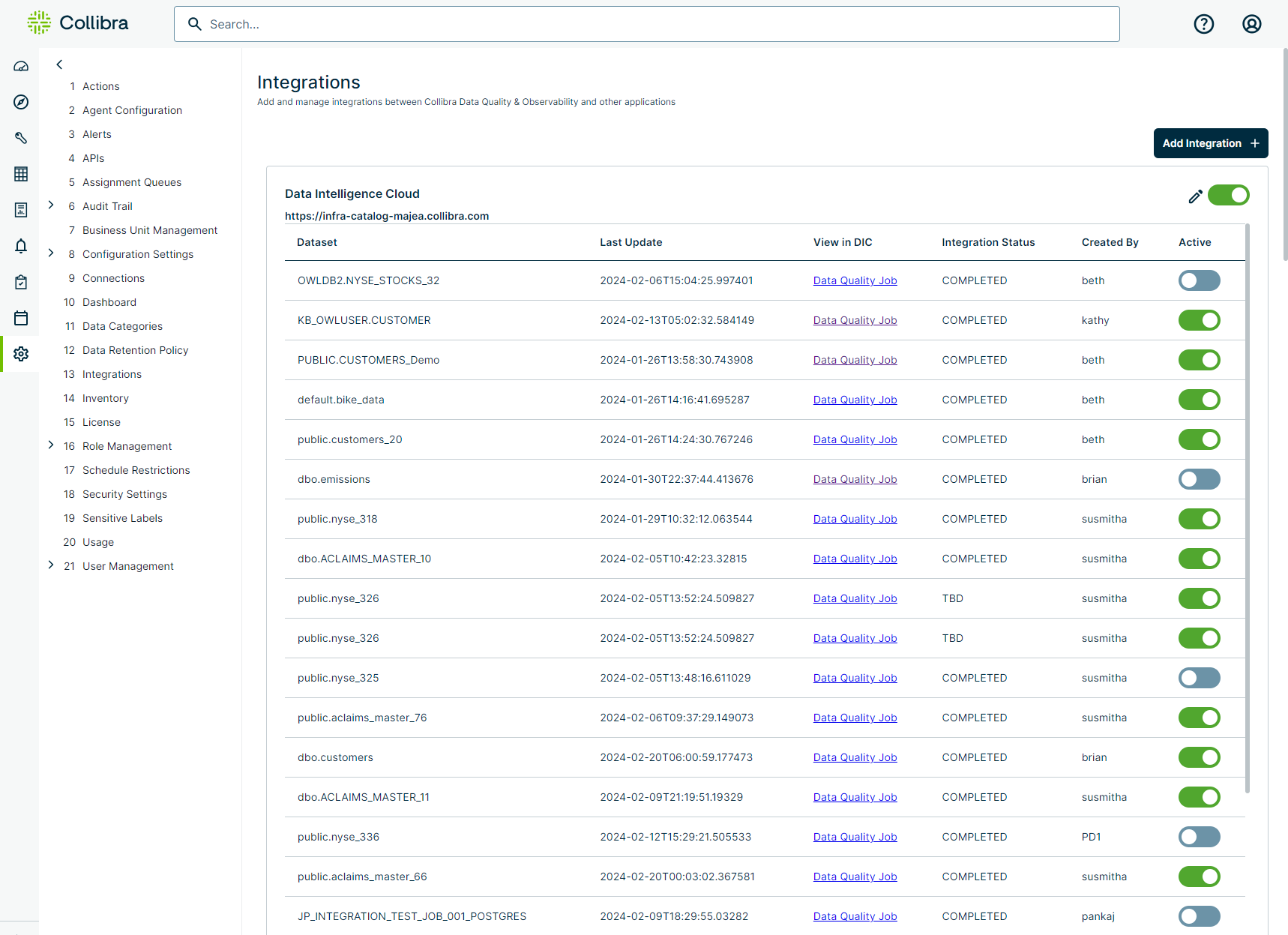Image resolution: width=1288 pixels, height=935 pixels.
Task: Open the compass explorer icon
Action: pyautogui.click(x=21, y=102)
